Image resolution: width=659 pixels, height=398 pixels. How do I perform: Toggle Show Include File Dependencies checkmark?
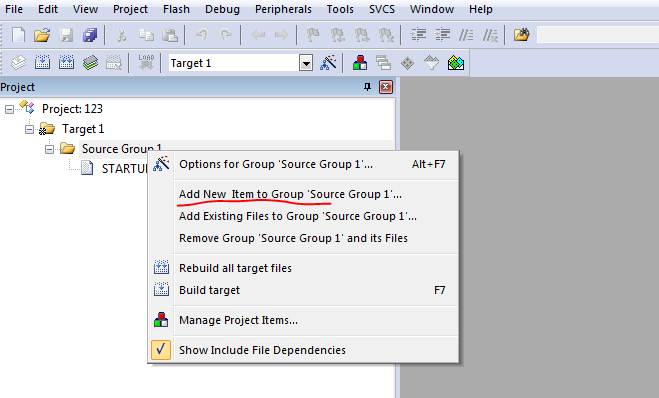tap(161, 350)
